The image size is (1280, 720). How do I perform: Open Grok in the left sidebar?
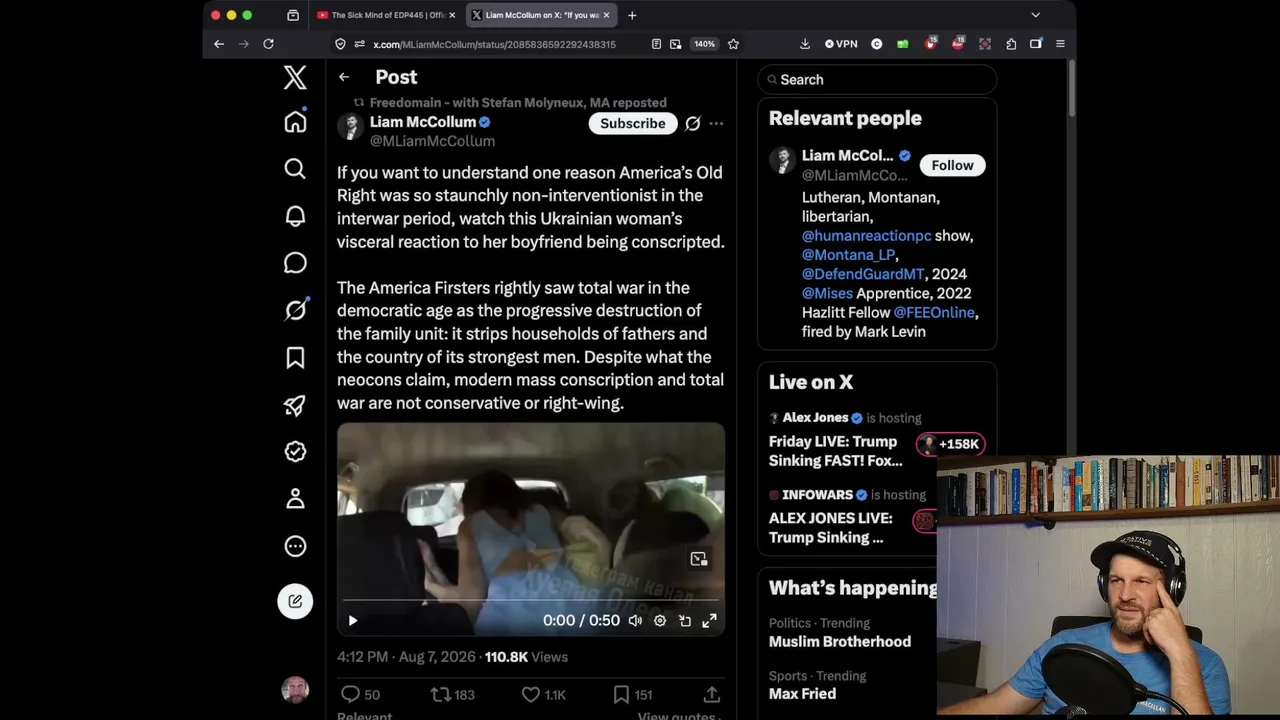[295, 310]
